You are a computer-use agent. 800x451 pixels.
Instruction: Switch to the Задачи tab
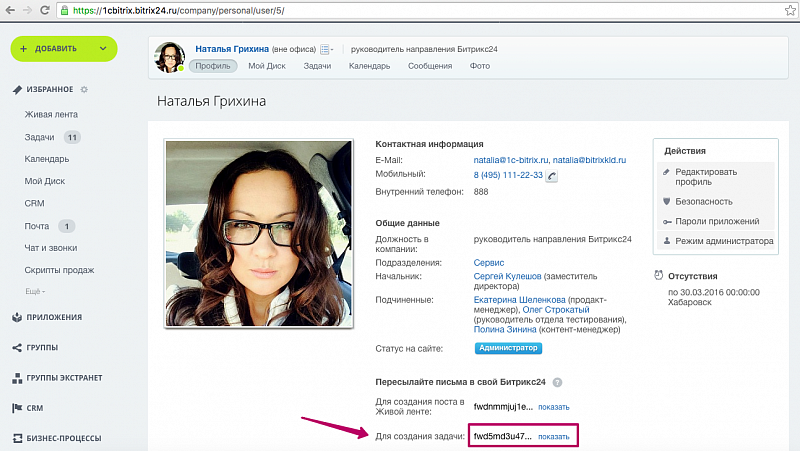pos(317,66)
